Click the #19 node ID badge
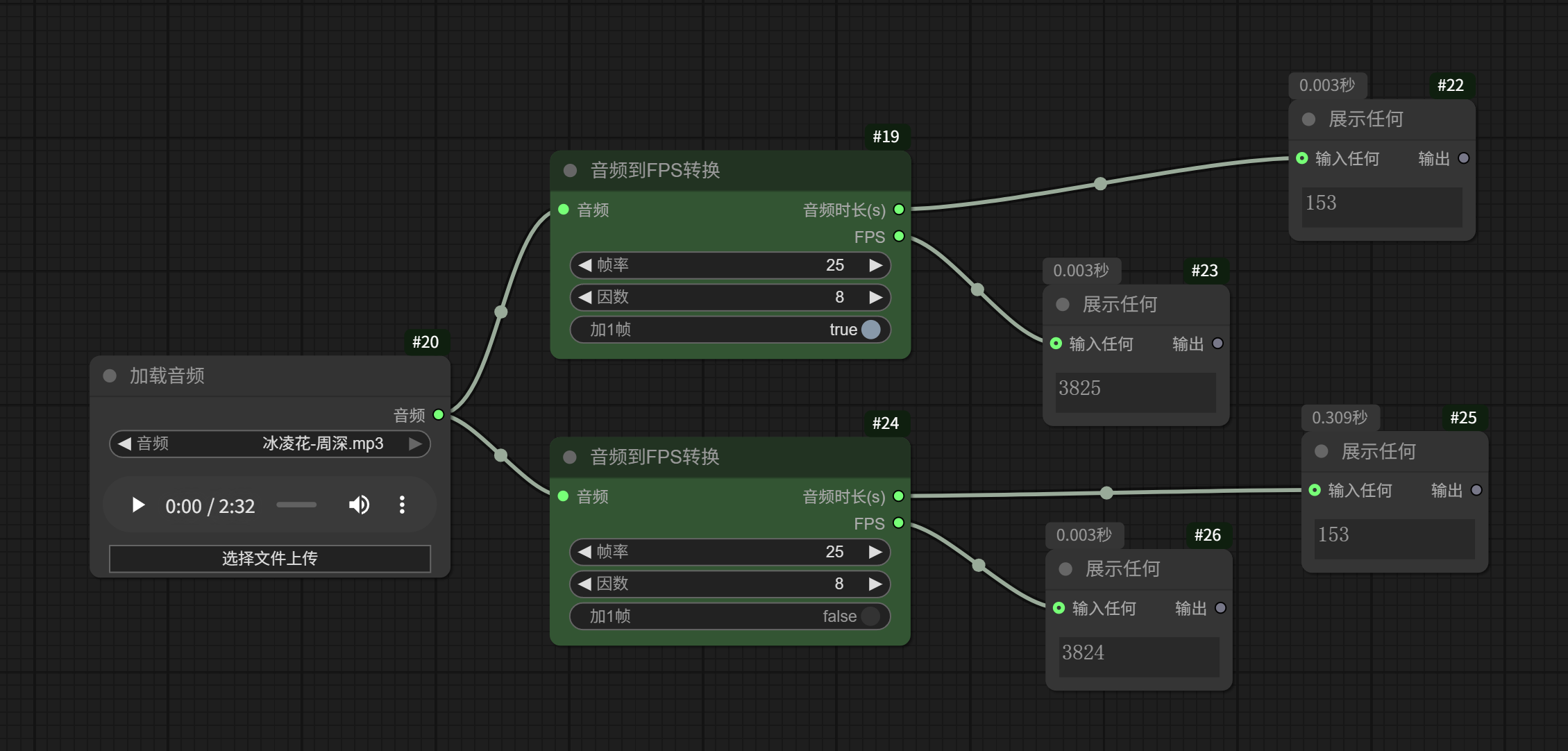The width and height of the screenshot is (1568, 751). pyautogui.click(x=886, y=137)
